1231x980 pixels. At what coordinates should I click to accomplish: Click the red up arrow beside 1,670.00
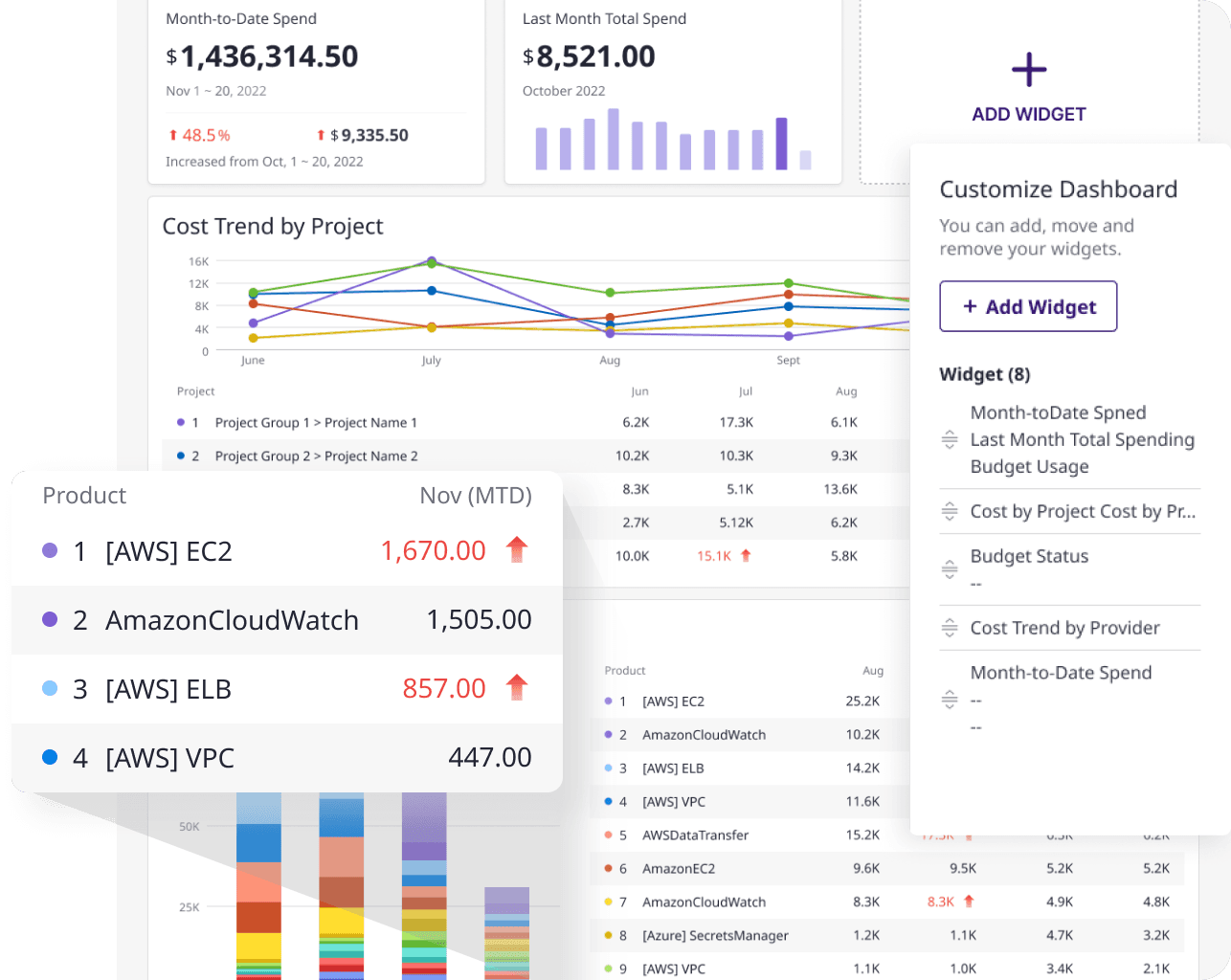click(x=517, y=550)
